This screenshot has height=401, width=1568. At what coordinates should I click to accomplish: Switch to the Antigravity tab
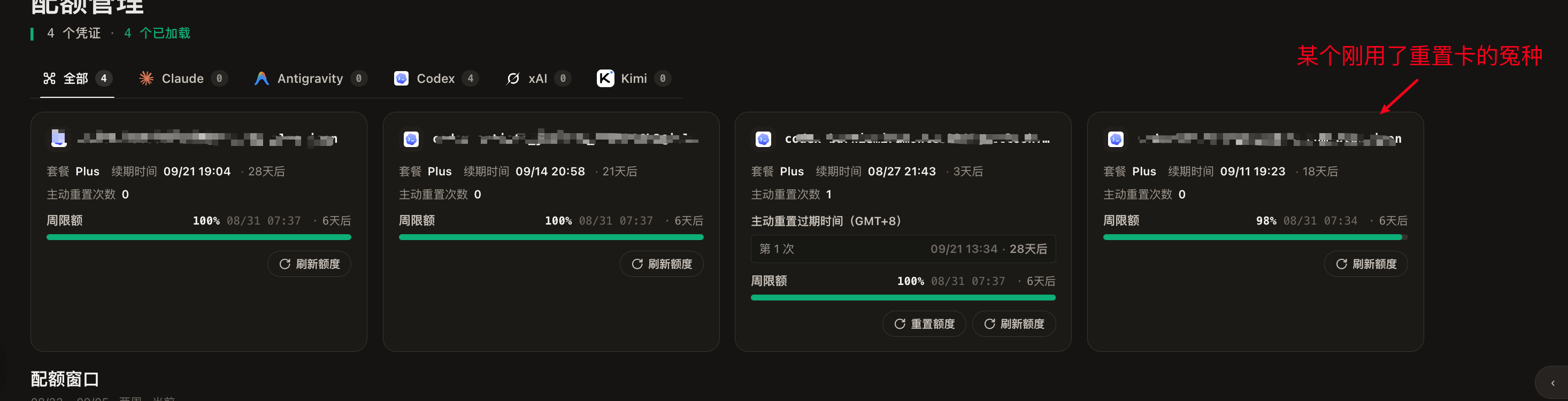point(310,78)
